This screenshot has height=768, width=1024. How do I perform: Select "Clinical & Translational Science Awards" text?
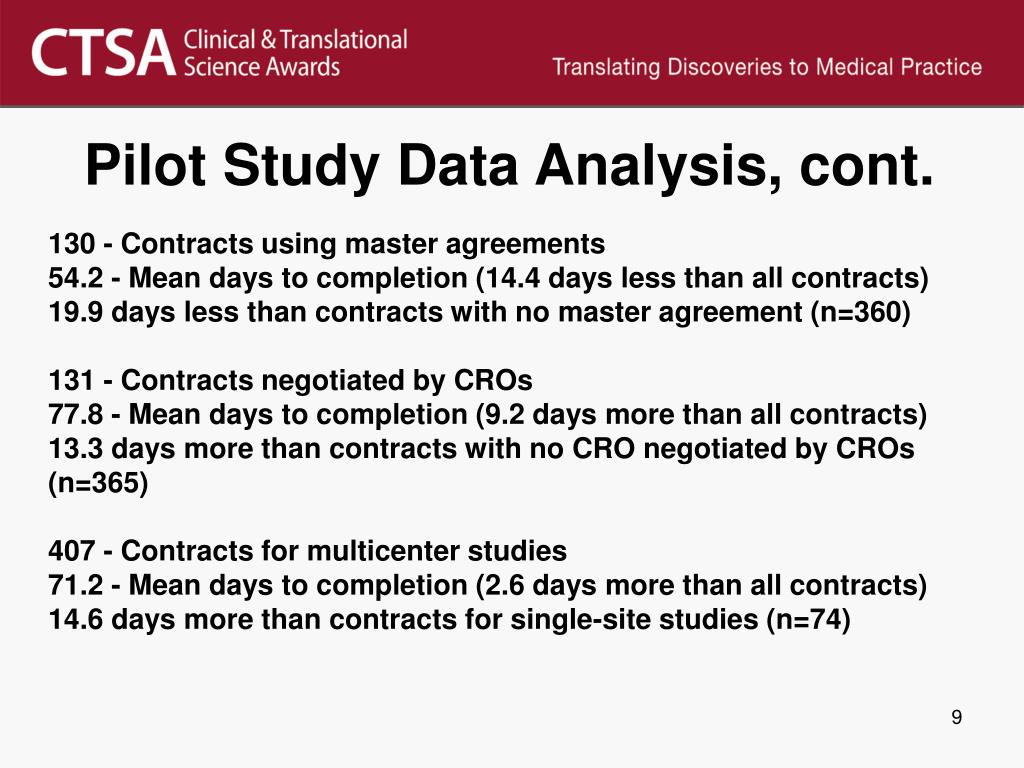[x=295, y=53]
